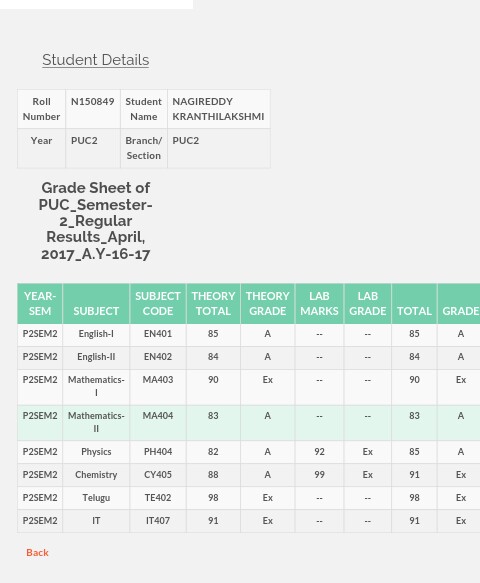480x583 pixels.
Task: Select the EN402 subject code cell
Action: (158, 357)
